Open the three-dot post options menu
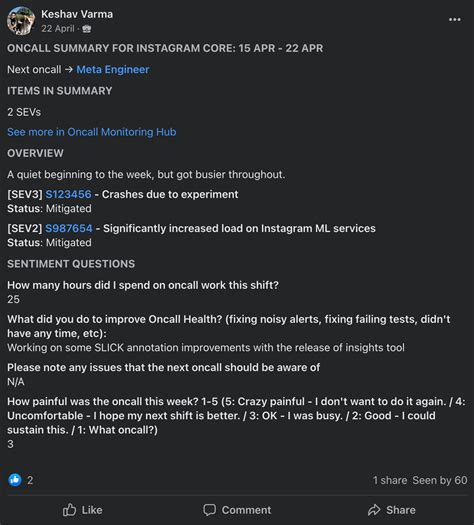Viewport: 474px width, 525px height. (454, 19)
